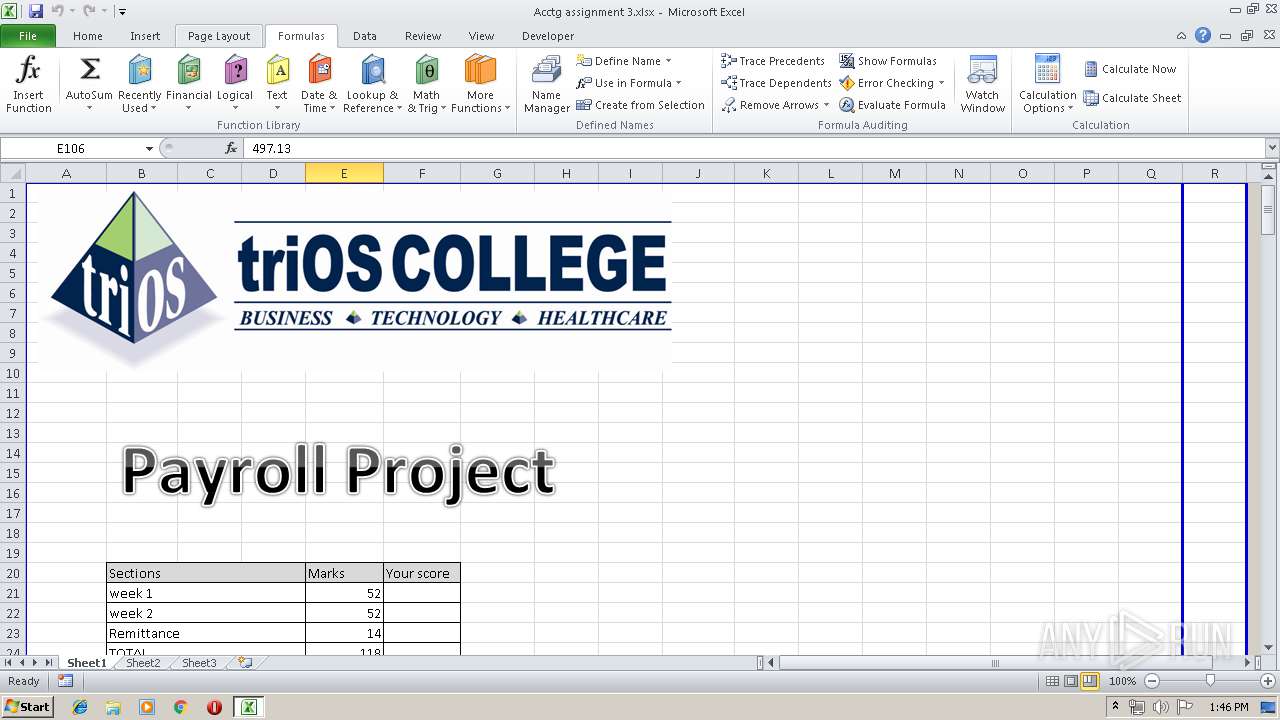1280x720 pixels.
Task: Expand the Use in Formula dropdown
Action: click(679, 83)
